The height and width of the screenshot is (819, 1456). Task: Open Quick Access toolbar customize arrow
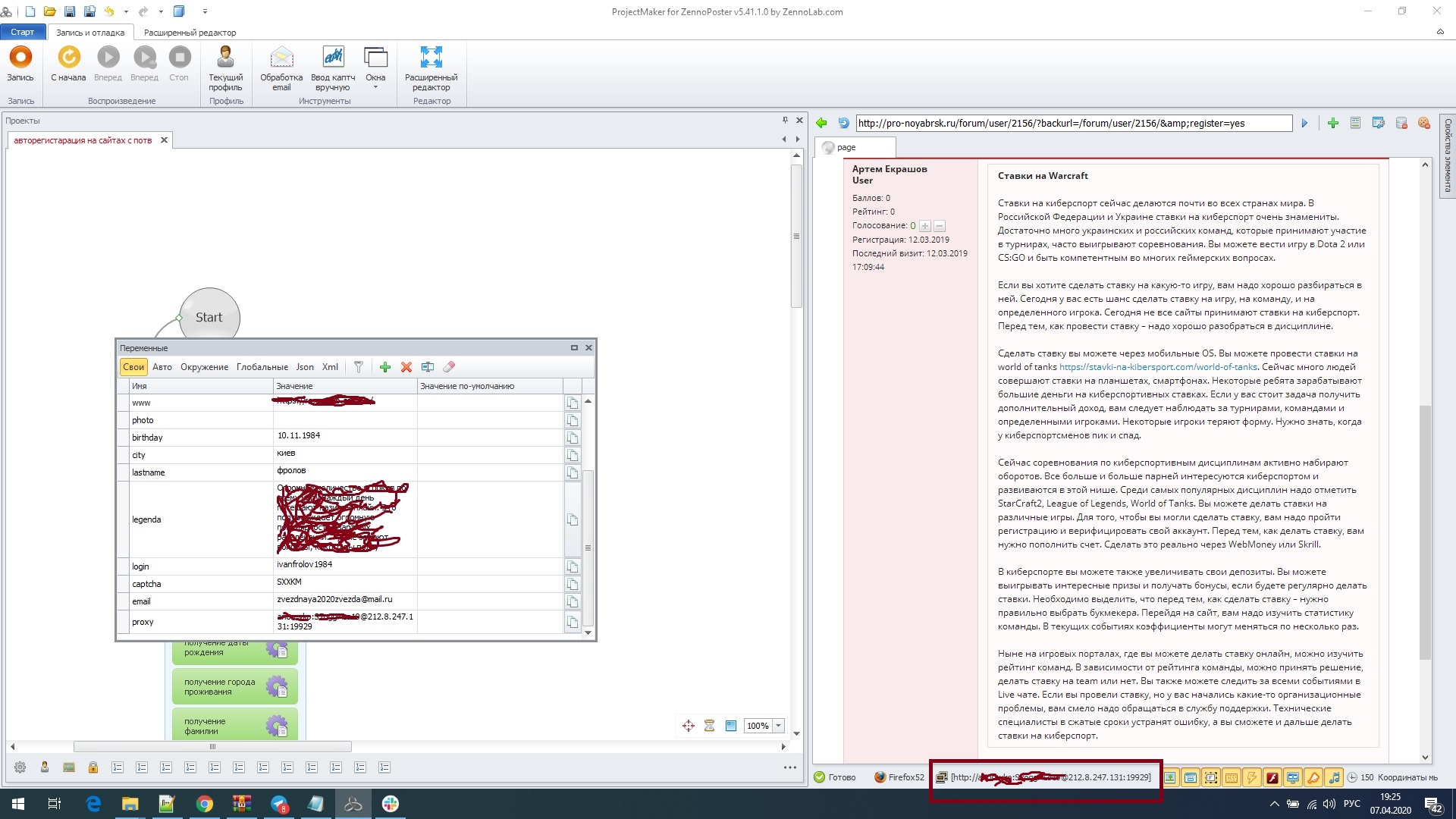click(205, 11)
